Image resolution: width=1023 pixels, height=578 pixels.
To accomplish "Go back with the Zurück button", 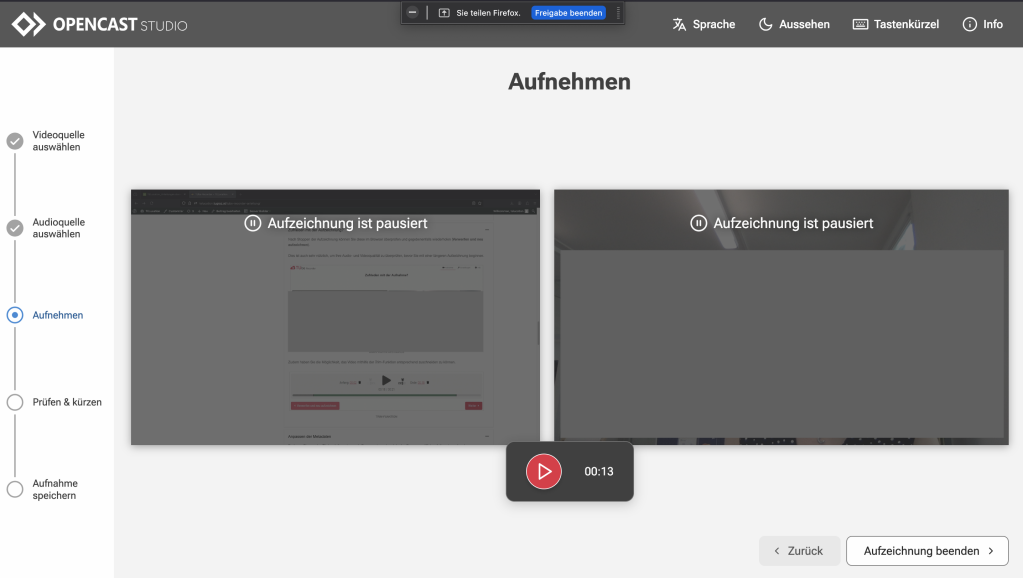I will pyautogui.click(x=799, y=551).
